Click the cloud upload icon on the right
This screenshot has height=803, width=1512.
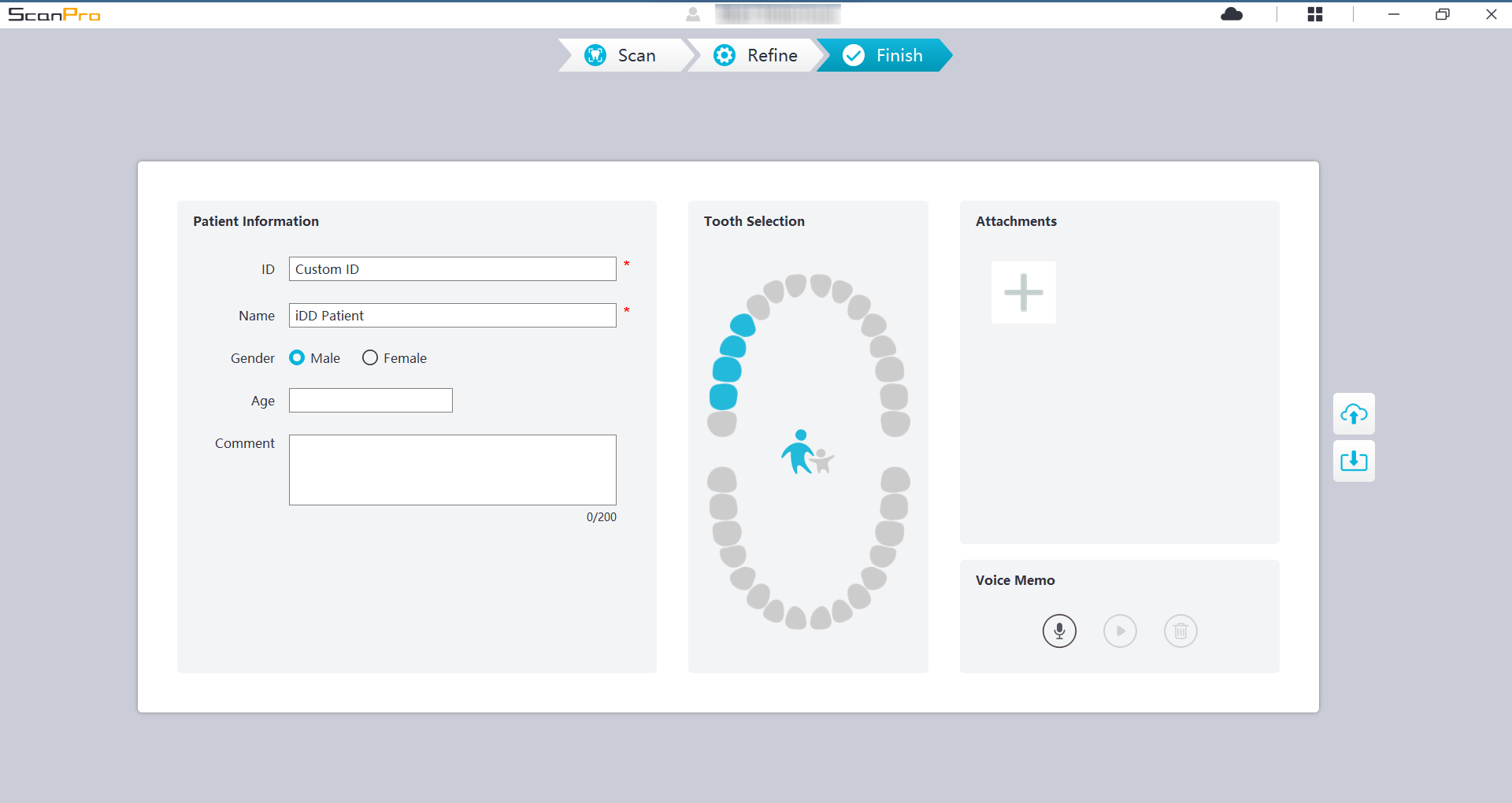click(1354, 414)
